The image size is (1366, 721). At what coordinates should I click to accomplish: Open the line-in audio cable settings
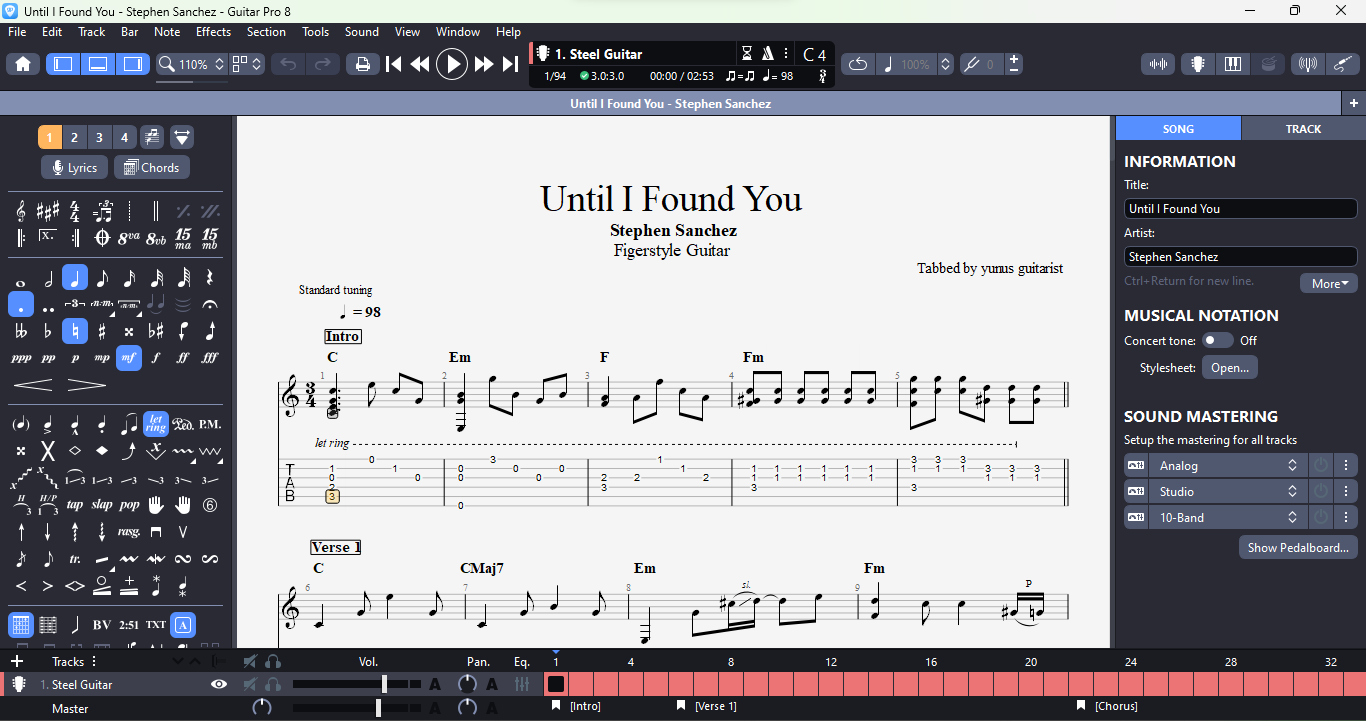point(1344,64)
